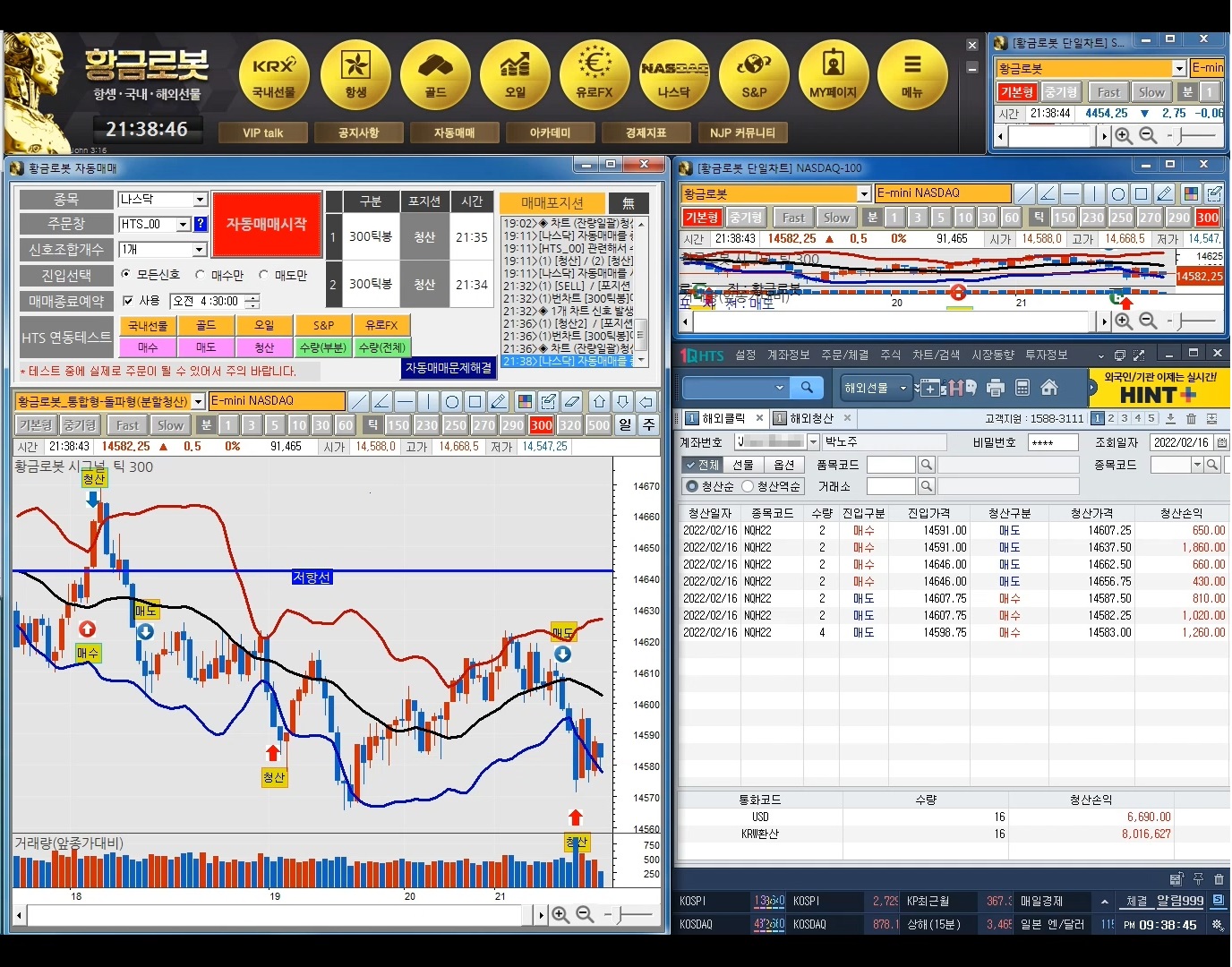This screenshot has height=967, width=1232.
Task: Open the 신호조합개수 1개 dropdown
Action: 199,249
